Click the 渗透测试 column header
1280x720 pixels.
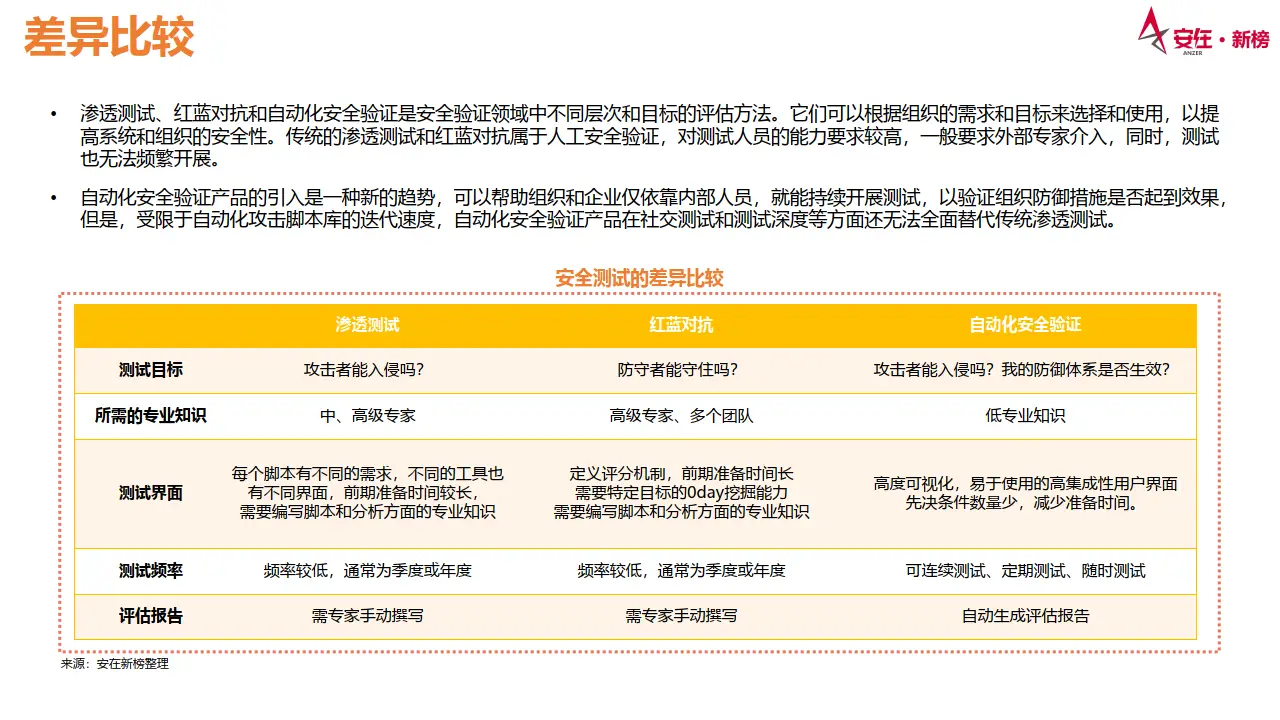point(367,325)
